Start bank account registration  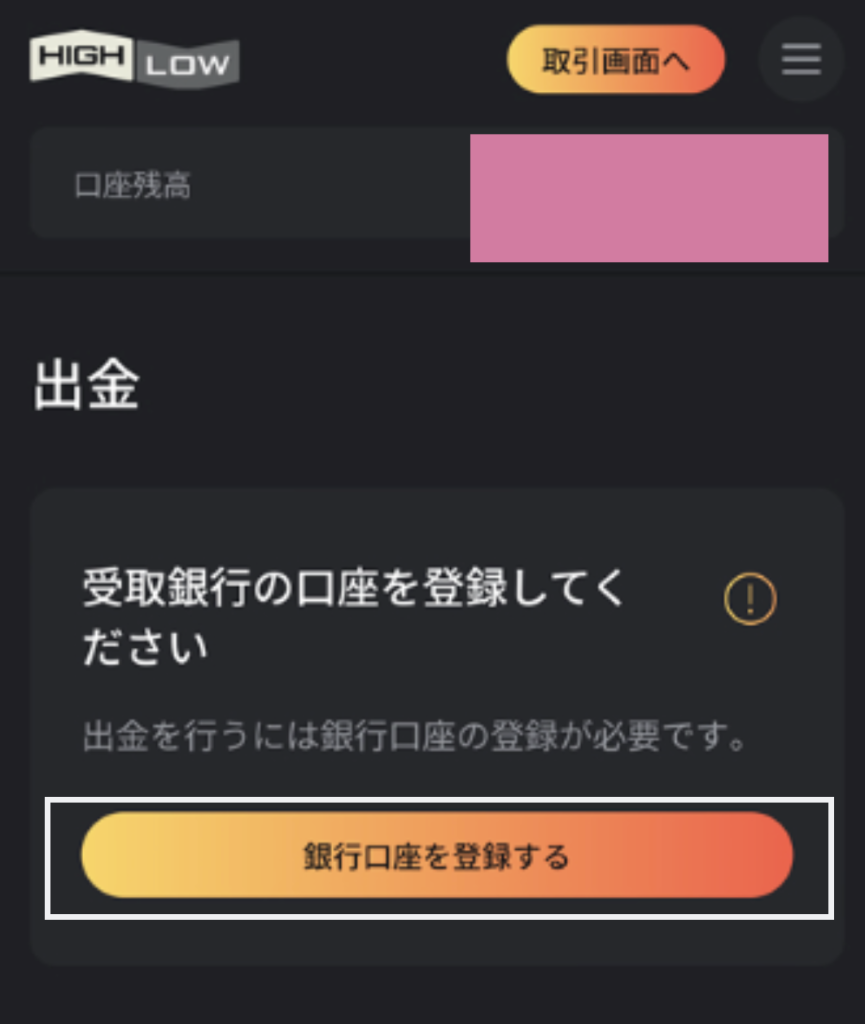[x=437, y=856]
